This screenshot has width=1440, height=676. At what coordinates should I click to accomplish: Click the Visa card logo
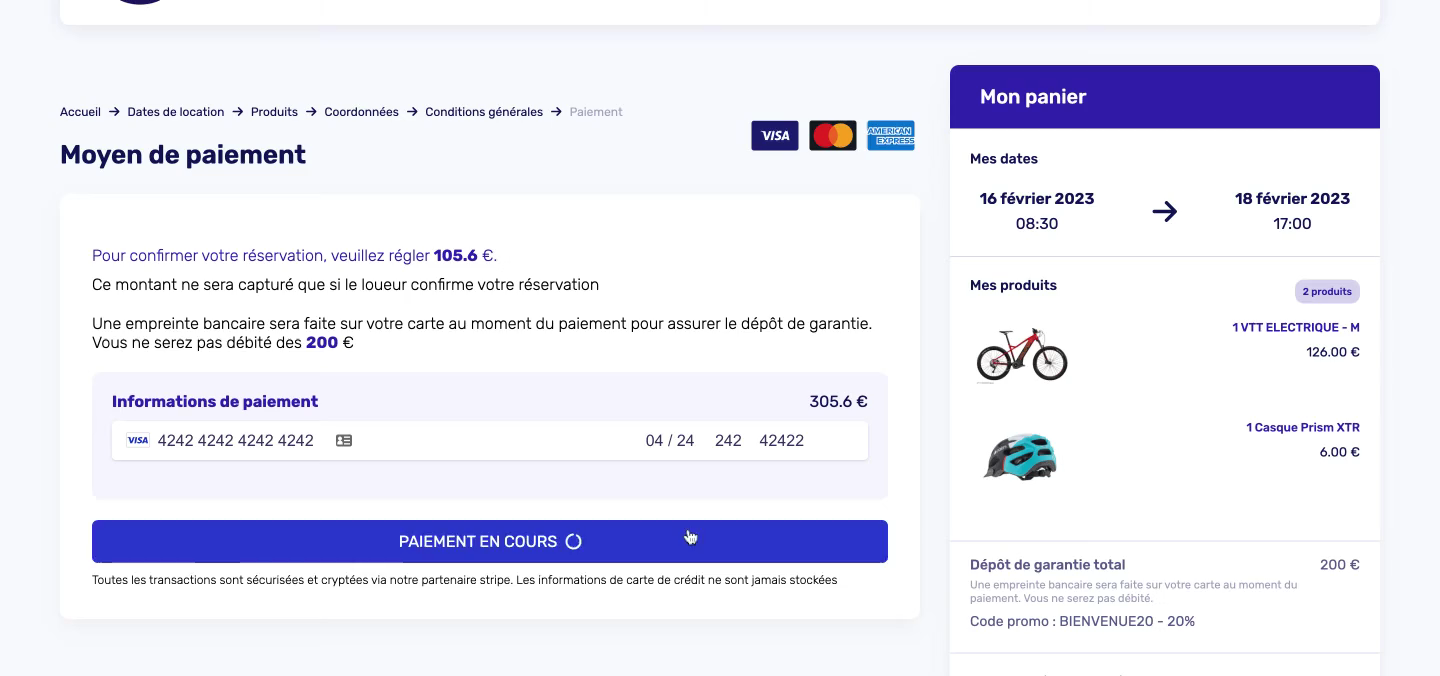(x=775, y=135)
